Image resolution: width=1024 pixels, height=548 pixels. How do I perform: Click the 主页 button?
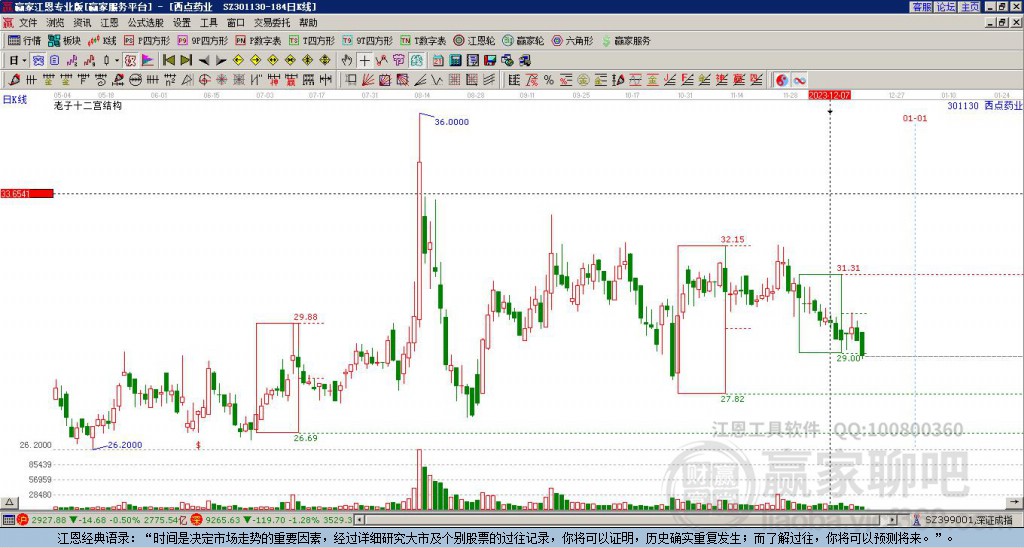970,7
